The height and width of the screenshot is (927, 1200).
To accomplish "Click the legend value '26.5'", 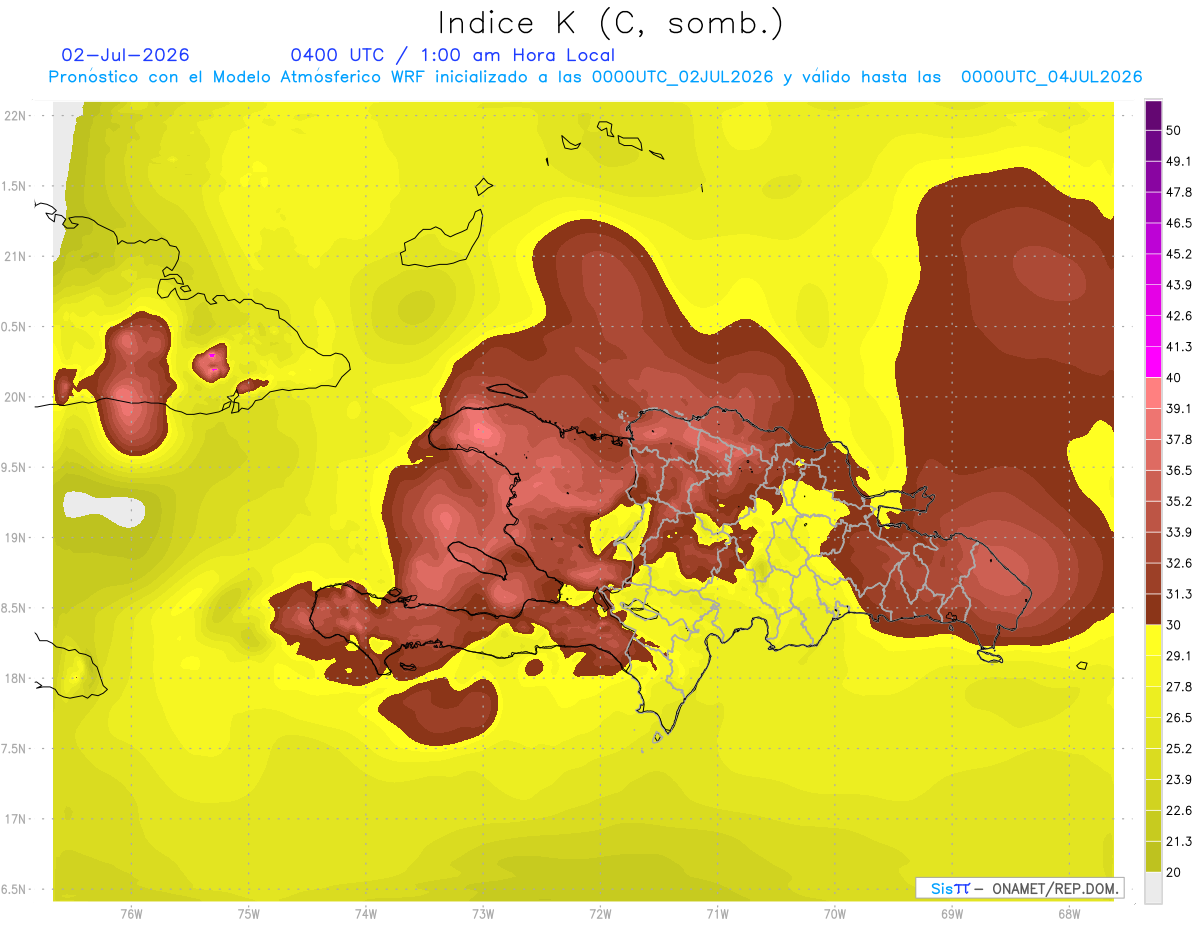I will [1179, 717].
